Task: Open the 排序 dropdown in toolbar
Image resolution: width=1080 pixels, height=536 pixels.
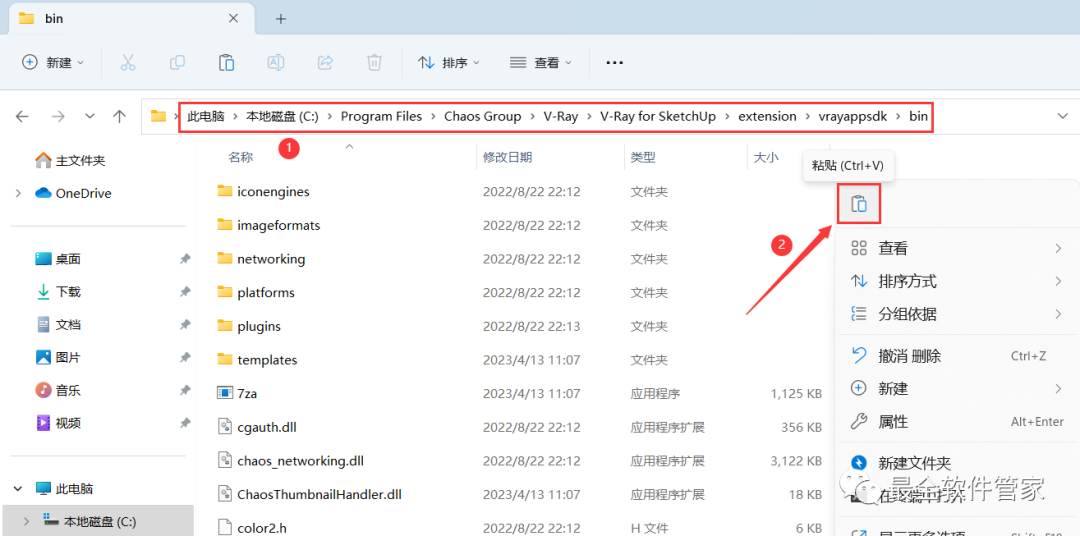Action: click(449, 63)
